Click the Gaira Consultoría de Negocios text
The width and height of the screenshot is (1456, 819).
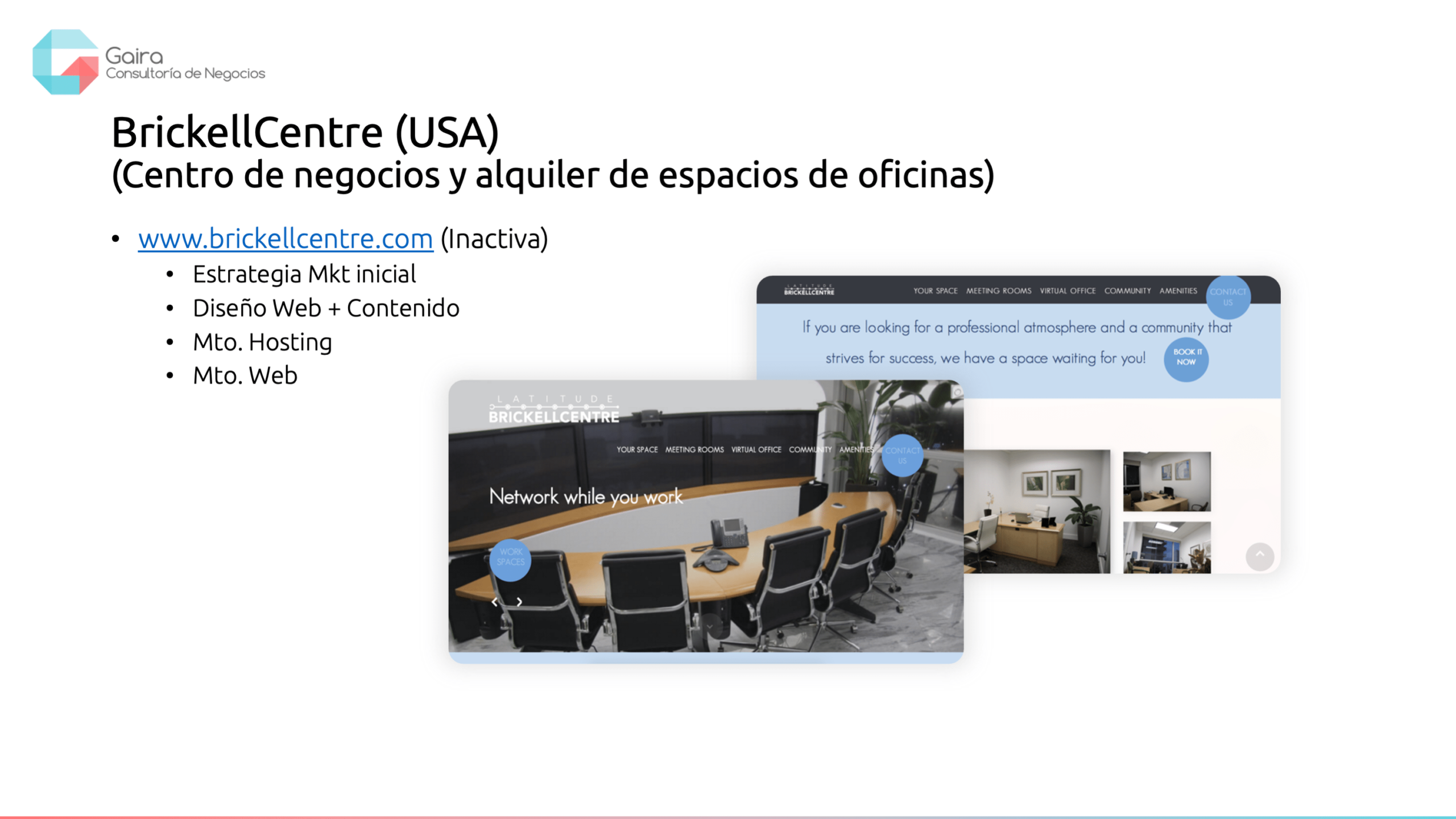(185, 63)
